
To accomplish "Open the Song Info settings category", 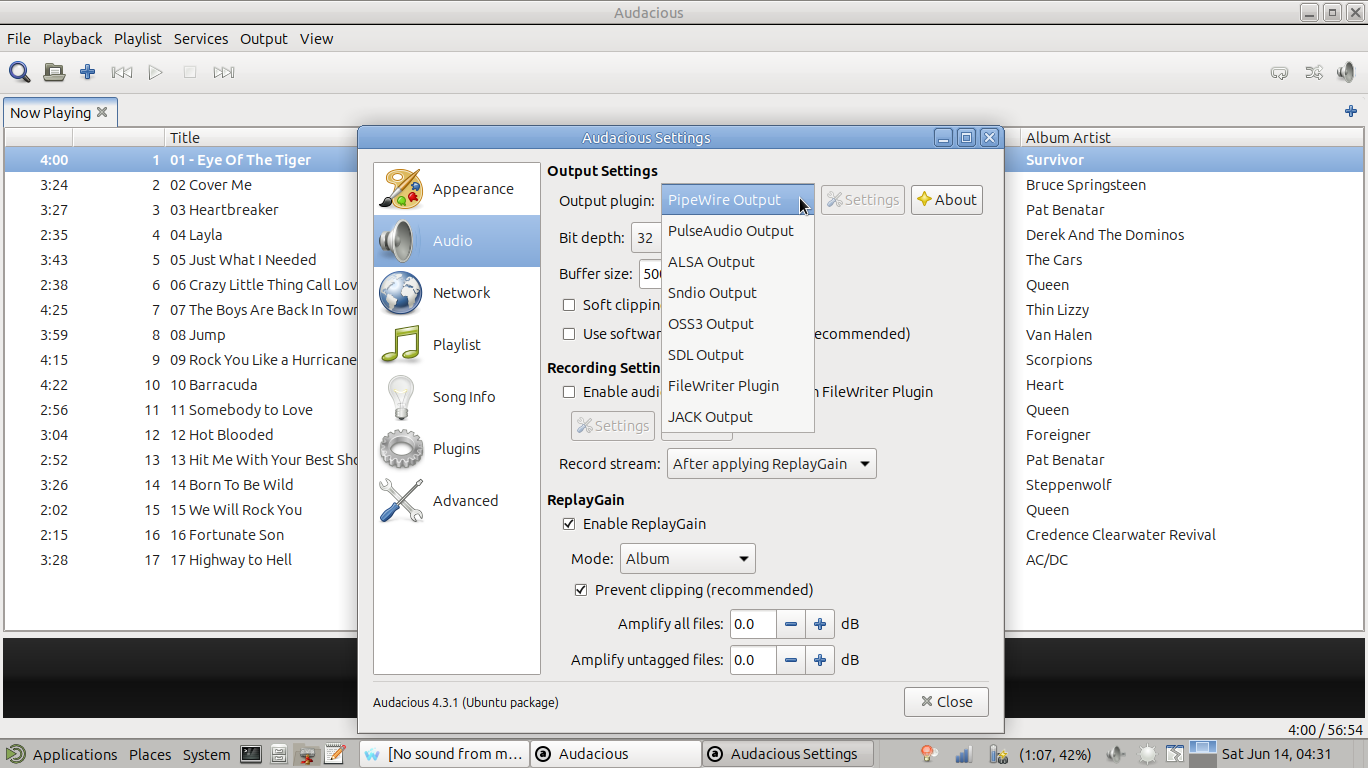I will (457, 397).
